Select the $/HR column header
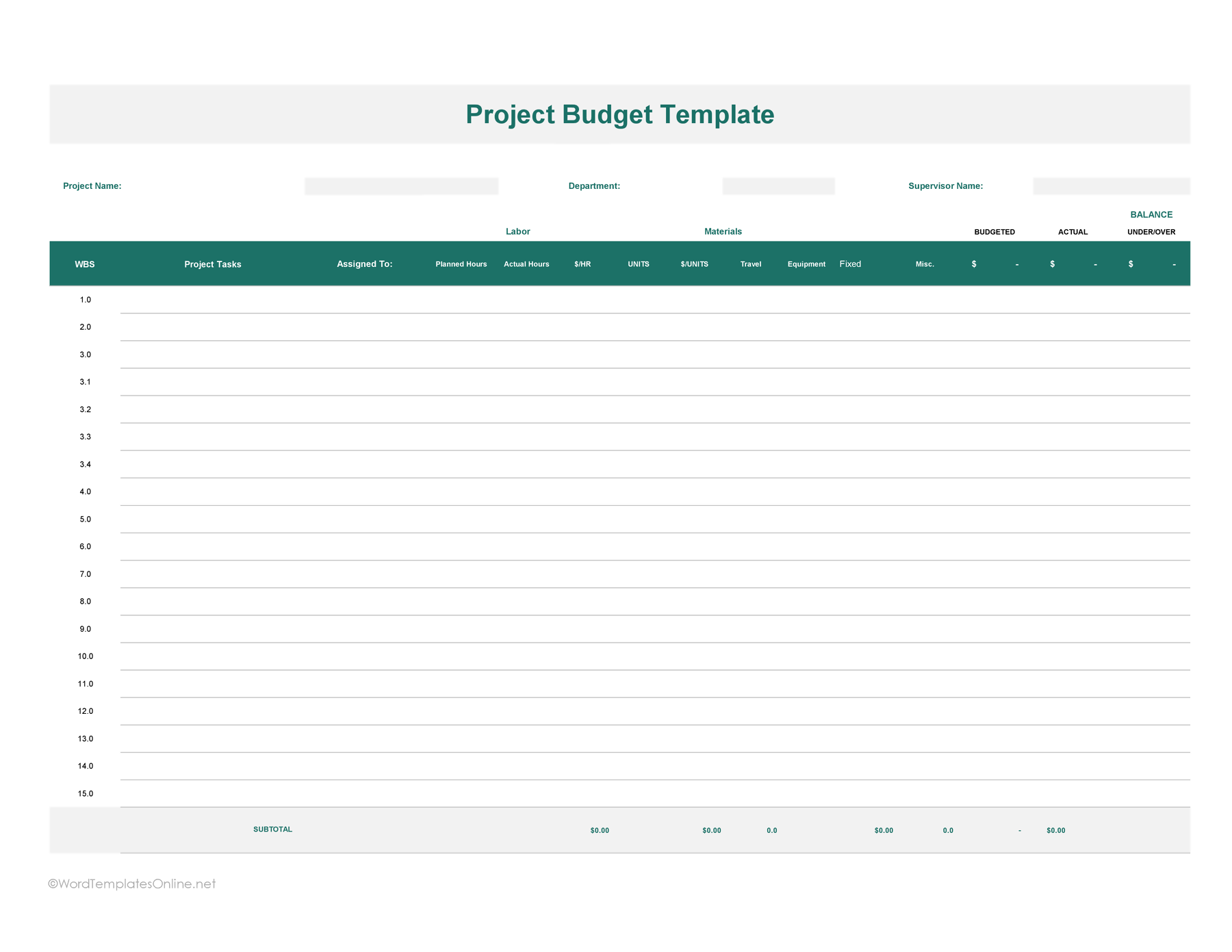Viewport: 1232px width, 952px height. pos(582,264)
